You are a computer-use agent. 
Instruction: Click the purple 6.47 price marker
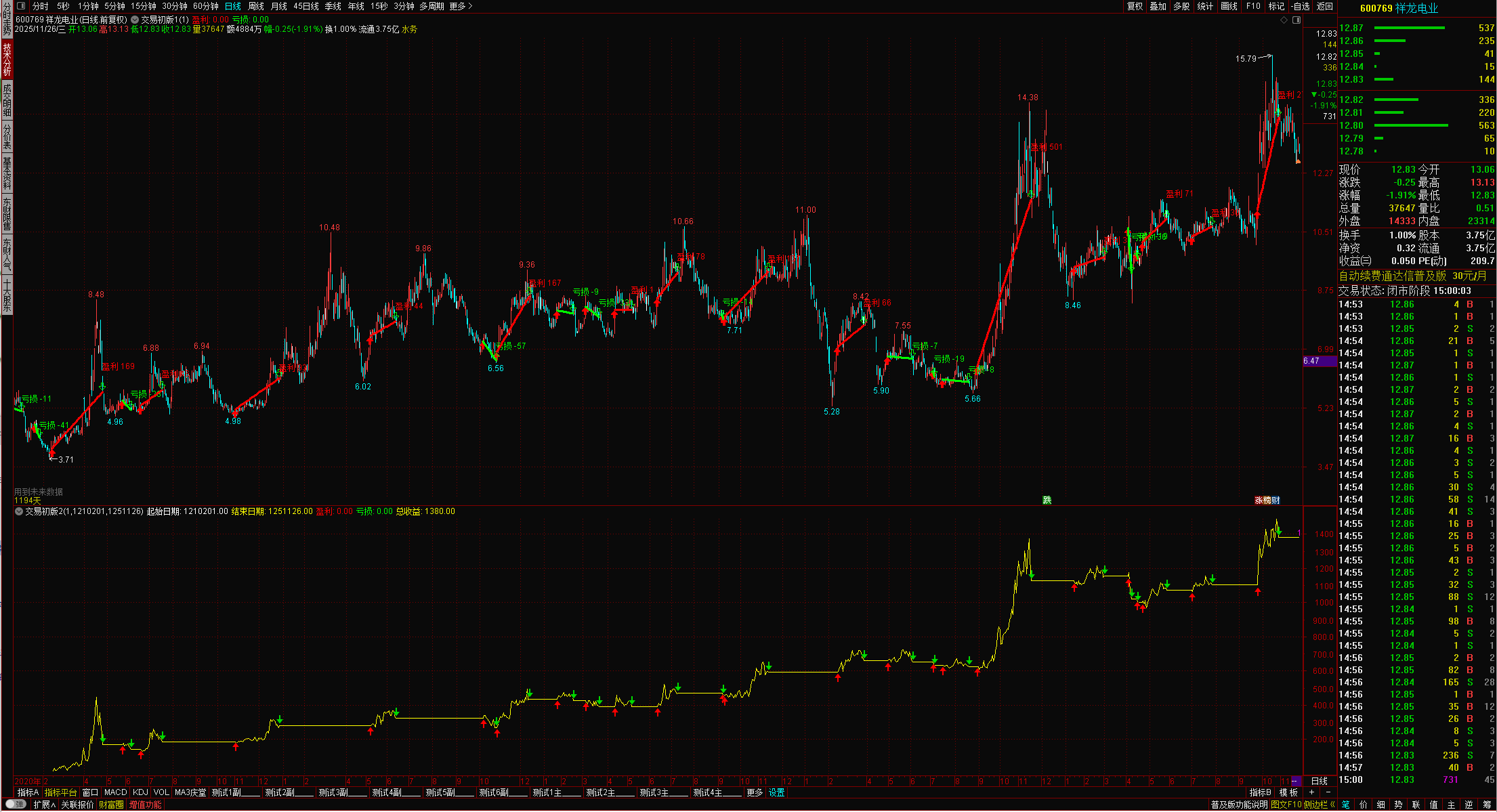pos(1318,361)
